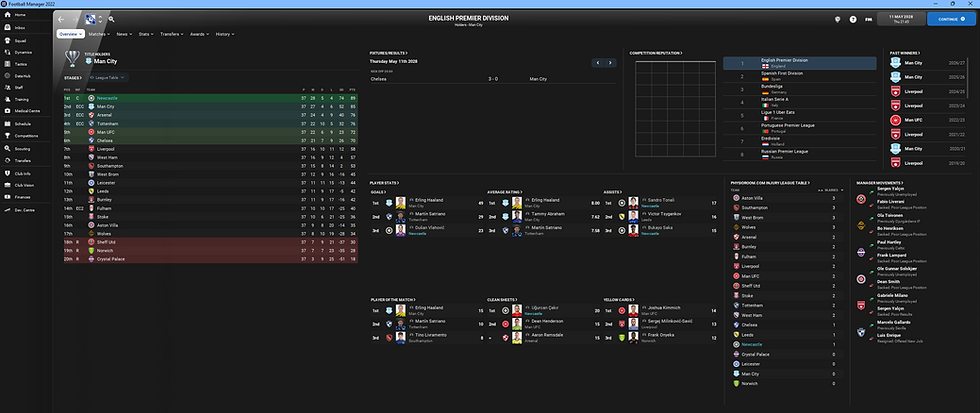The width and height of the screenshot is (980, 413).
Task: Open Chelsea 3-0 Man City result
Action: (x=492, y=79)
